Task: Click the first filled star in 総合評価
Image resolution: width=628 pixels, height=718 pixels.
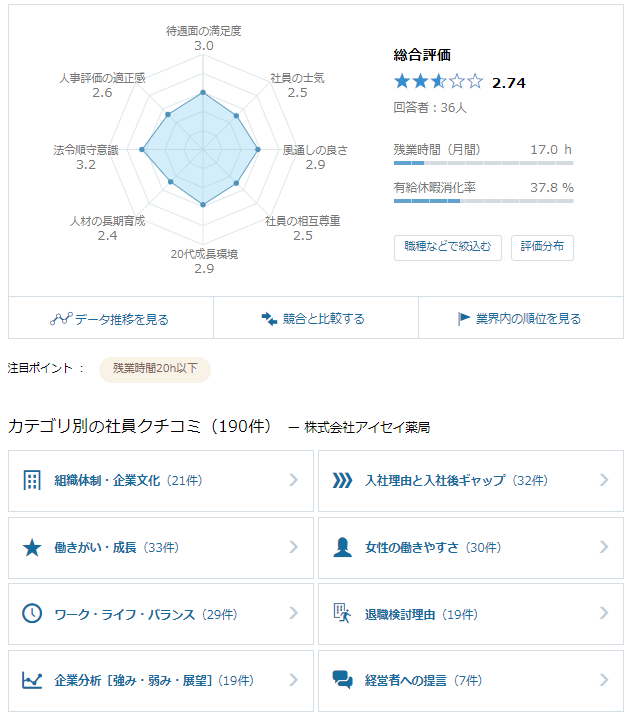Action: [402, 82]
